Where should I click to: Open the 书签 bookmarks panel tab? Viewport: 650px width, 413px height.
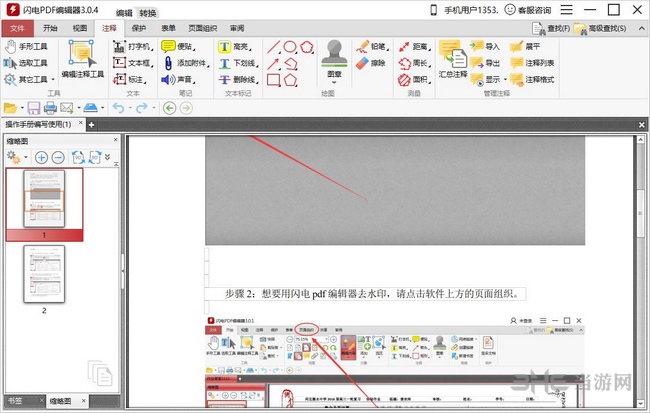pos(16,401)
